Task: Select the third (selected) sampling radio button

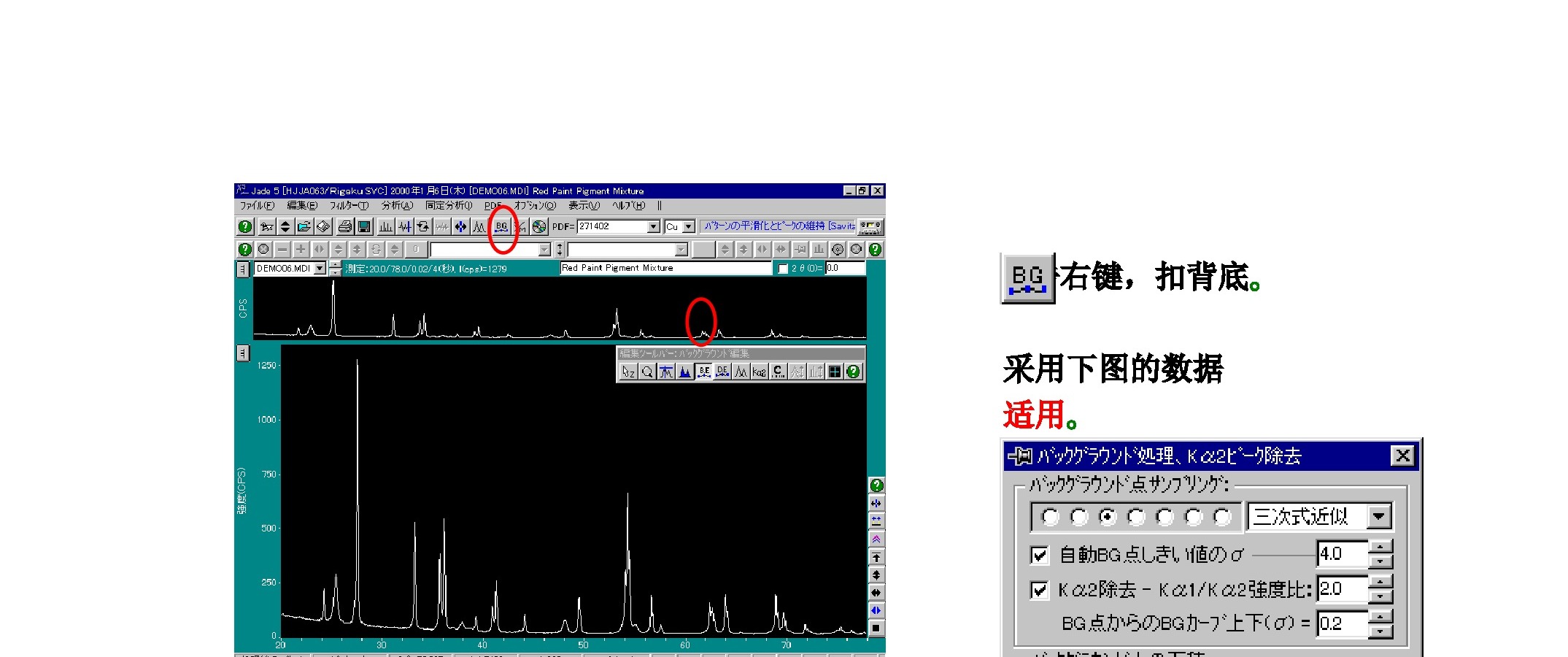Action: (x=1108, y=517)
